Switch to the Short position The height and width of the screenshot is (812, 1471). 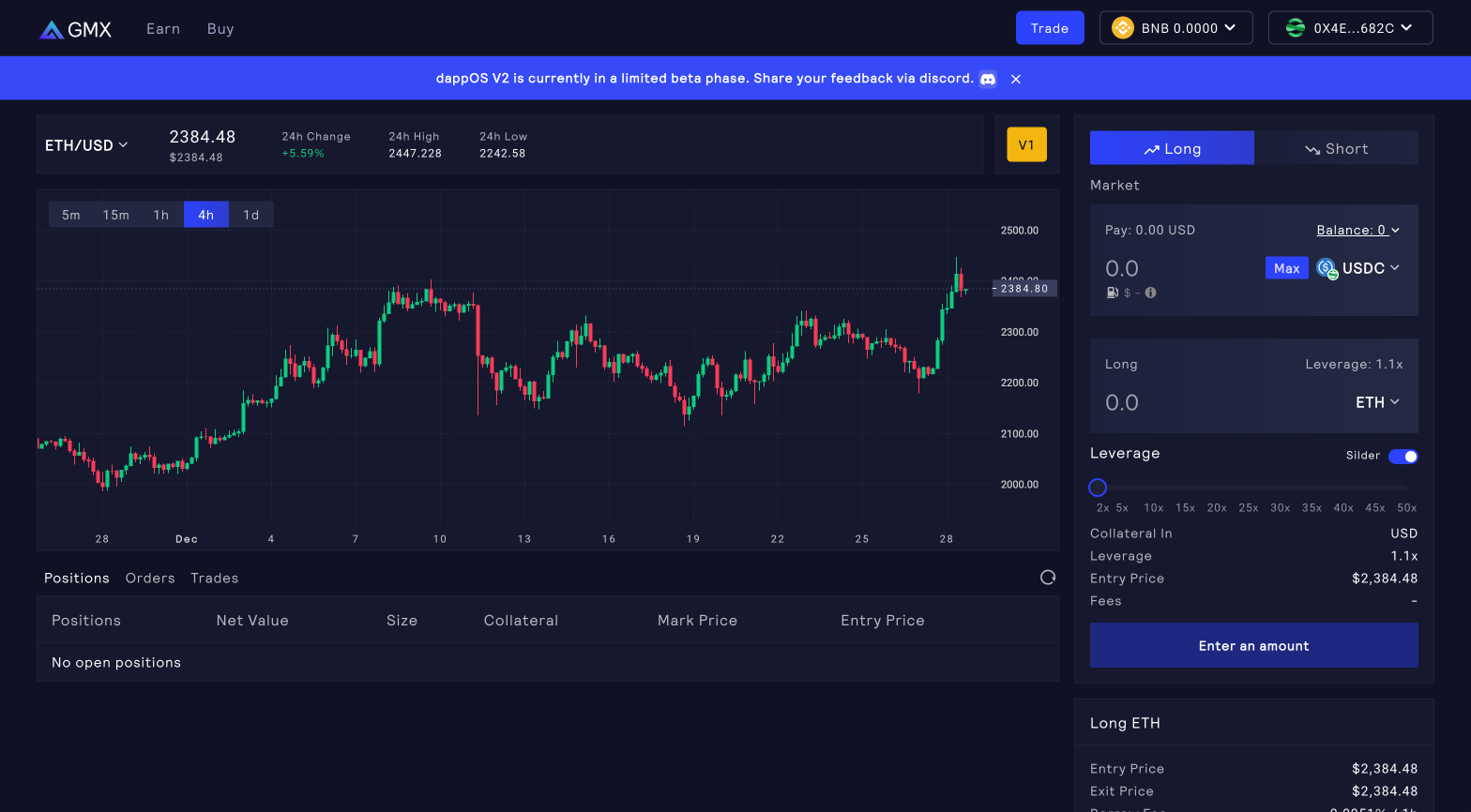(x=1336, y=149)
